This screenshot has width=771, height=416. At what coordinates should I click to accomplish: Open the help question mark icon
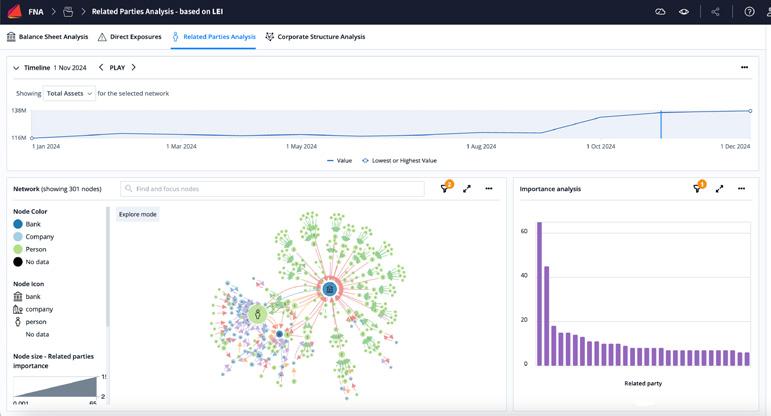pos(749,11)
